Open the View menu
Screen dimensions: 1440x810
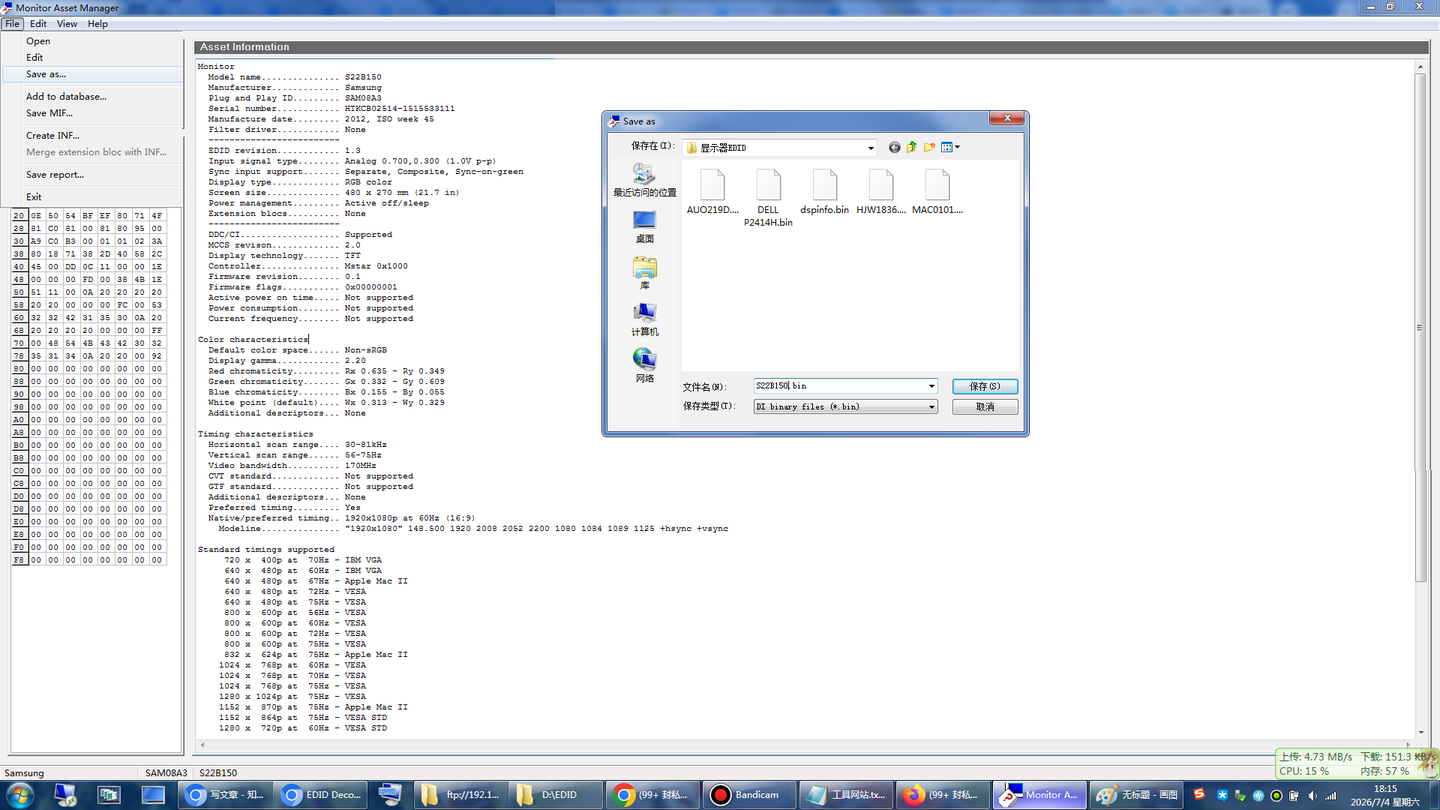(x=67, y=24)
